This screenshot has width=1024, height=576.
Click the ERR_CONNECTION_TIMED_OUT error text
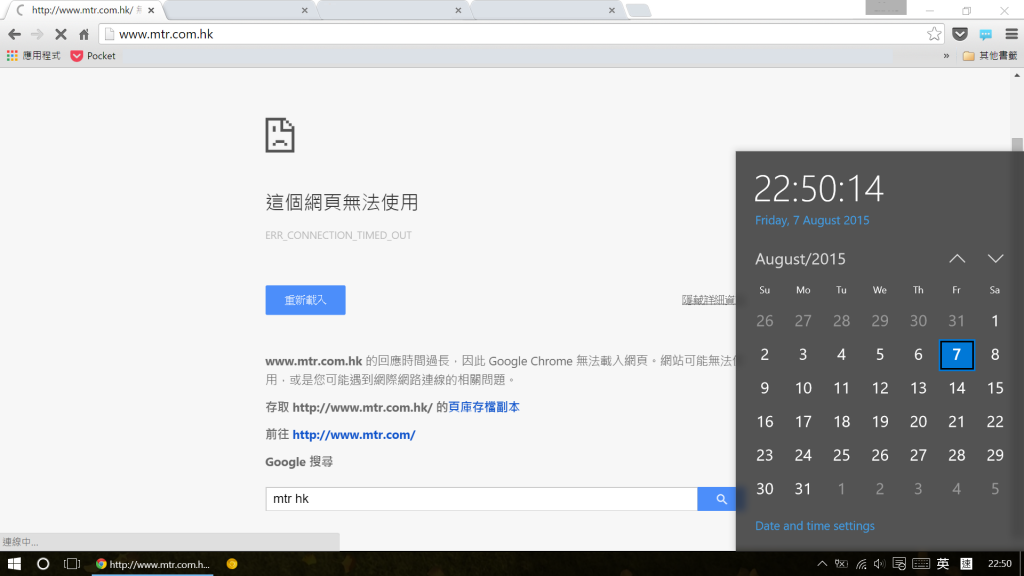pyautogui.click(x=338, y=235)
